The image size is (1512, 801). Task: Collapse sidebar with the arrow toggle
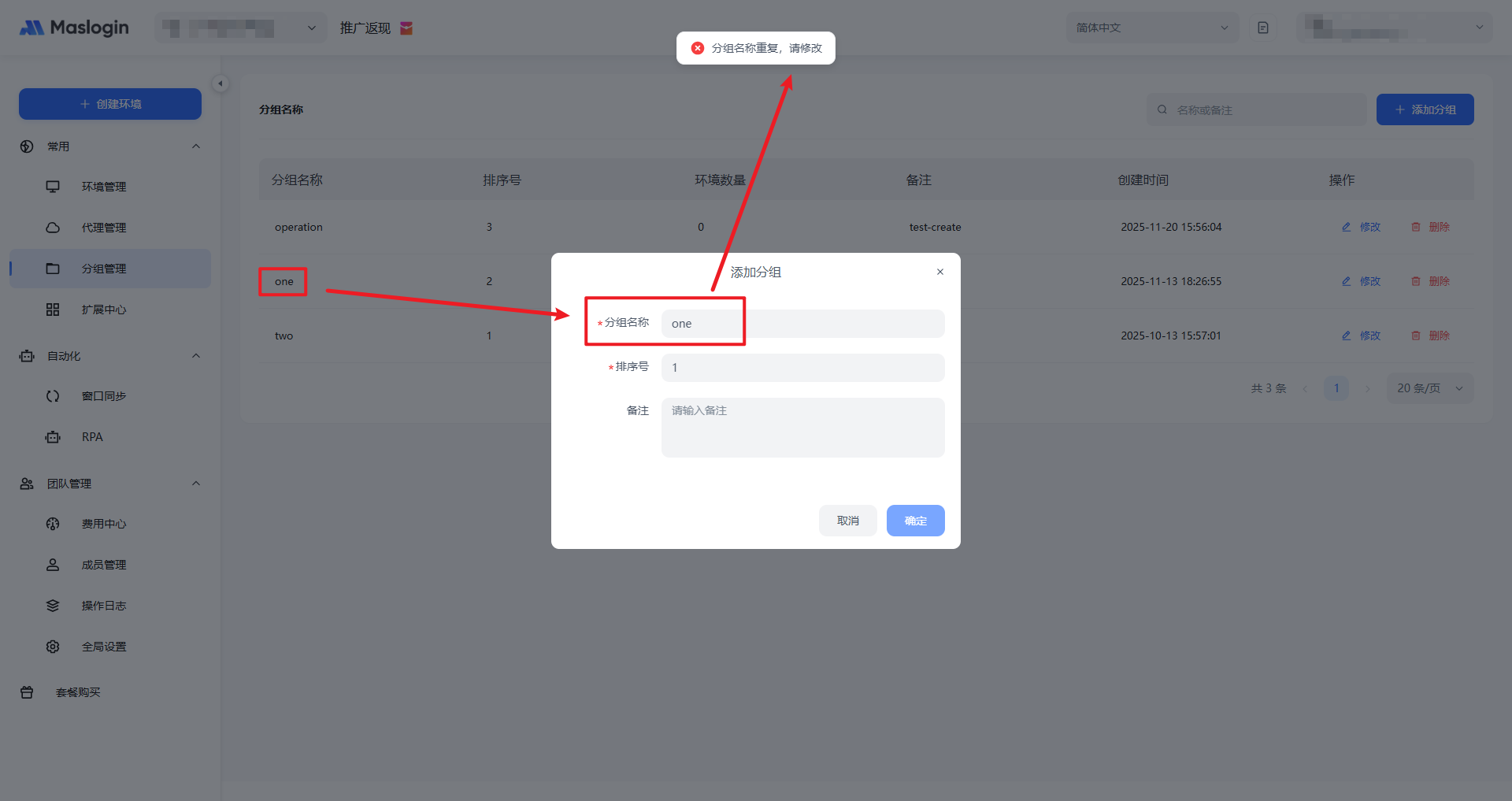pos(220,83)
